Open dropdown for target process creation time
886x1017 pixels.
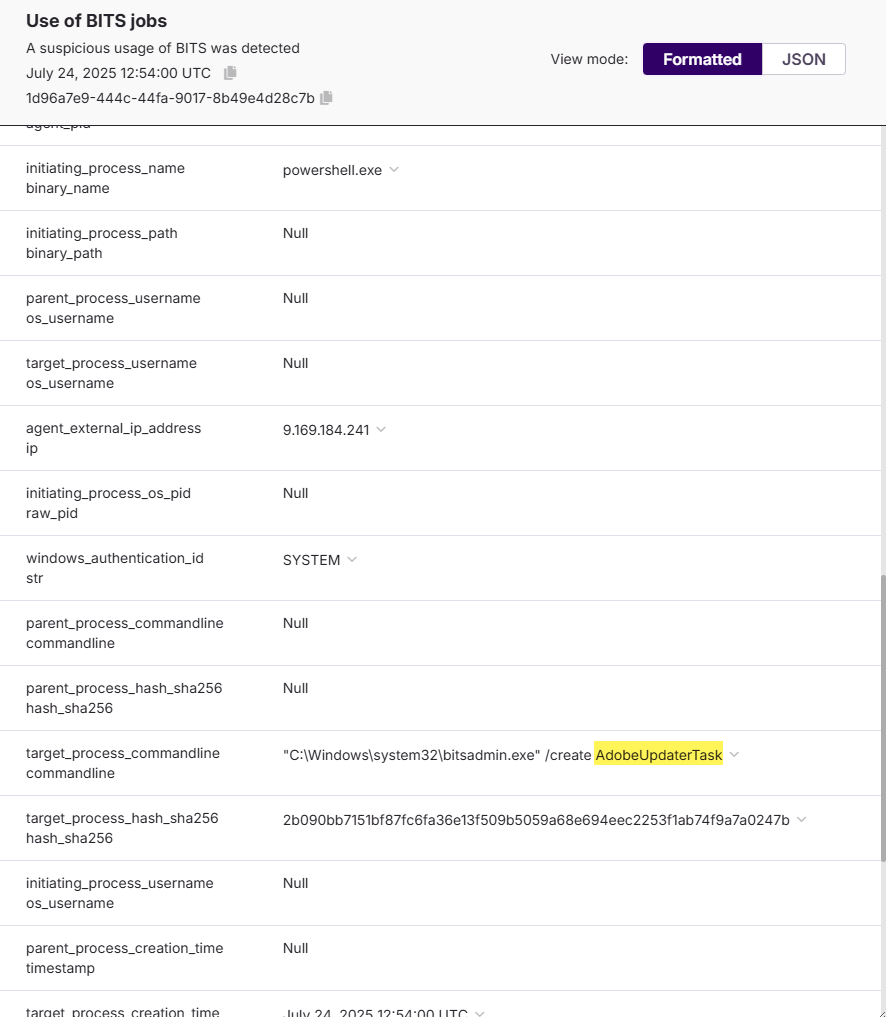(480, 1013)
